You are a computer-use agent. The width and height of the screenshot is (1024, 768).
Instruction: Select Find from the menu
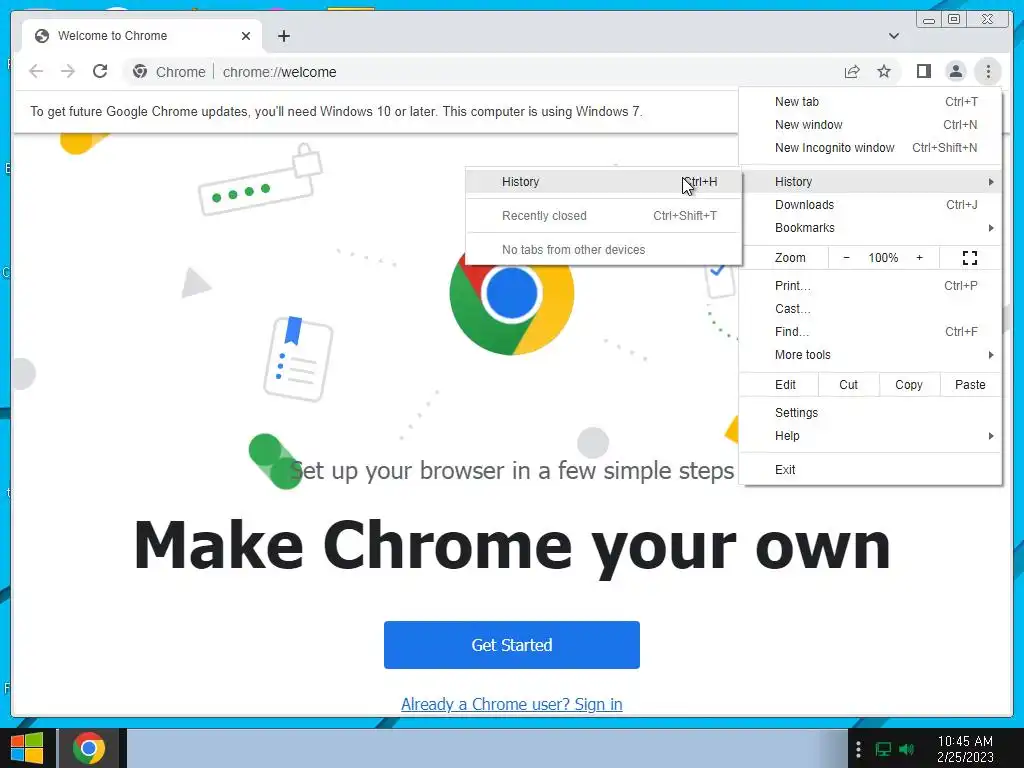pyautogui.click(x=871, y=332)
